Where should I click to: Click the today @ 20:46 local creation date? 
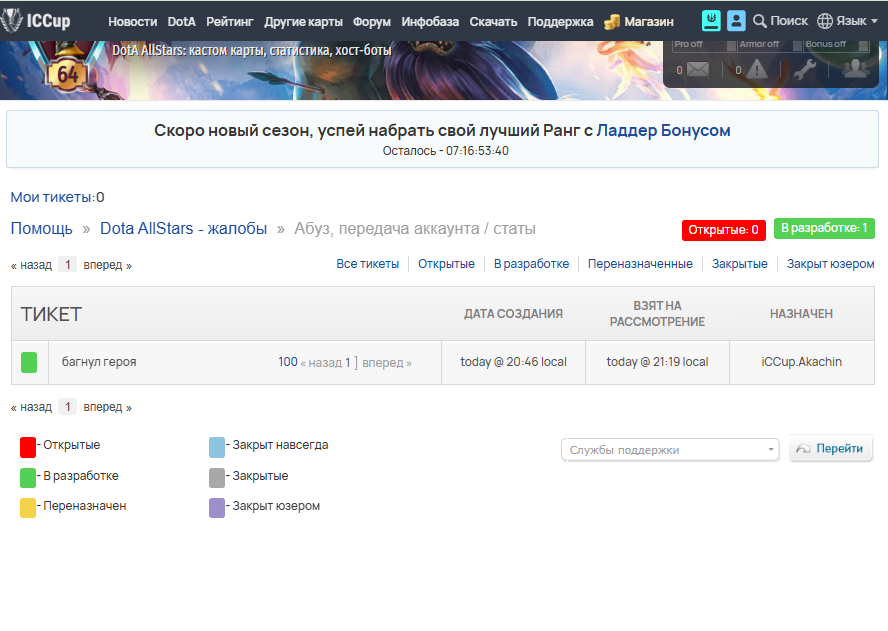pos(513,362)
